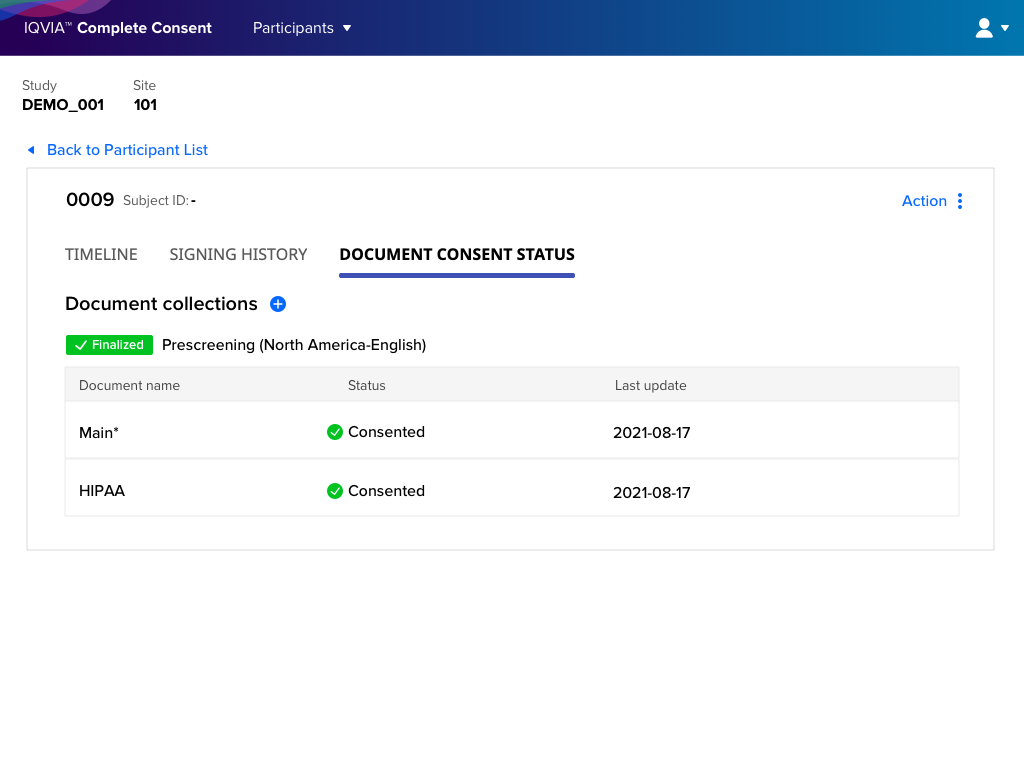Click the DEMO_001 study value
Screen dimensions: 1024x768
(63, 105)
